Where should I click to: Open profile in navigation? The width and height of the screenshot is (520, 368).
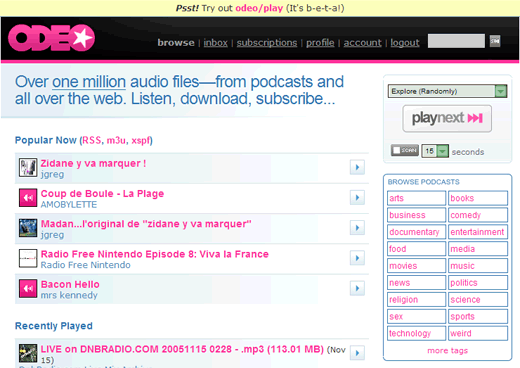[x=320, y=43]
